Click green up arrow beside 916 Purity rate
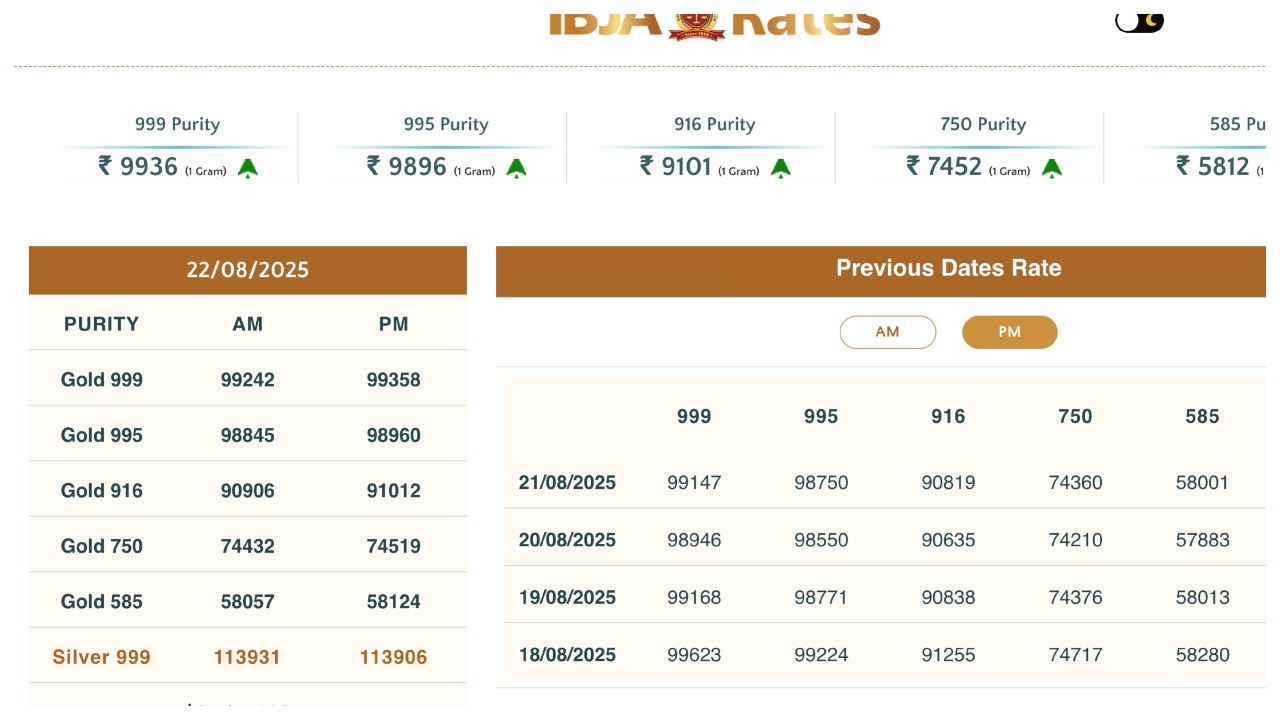Image resolution: width=1280 pixels, height=720 pixels. click(x=781, y=168)
